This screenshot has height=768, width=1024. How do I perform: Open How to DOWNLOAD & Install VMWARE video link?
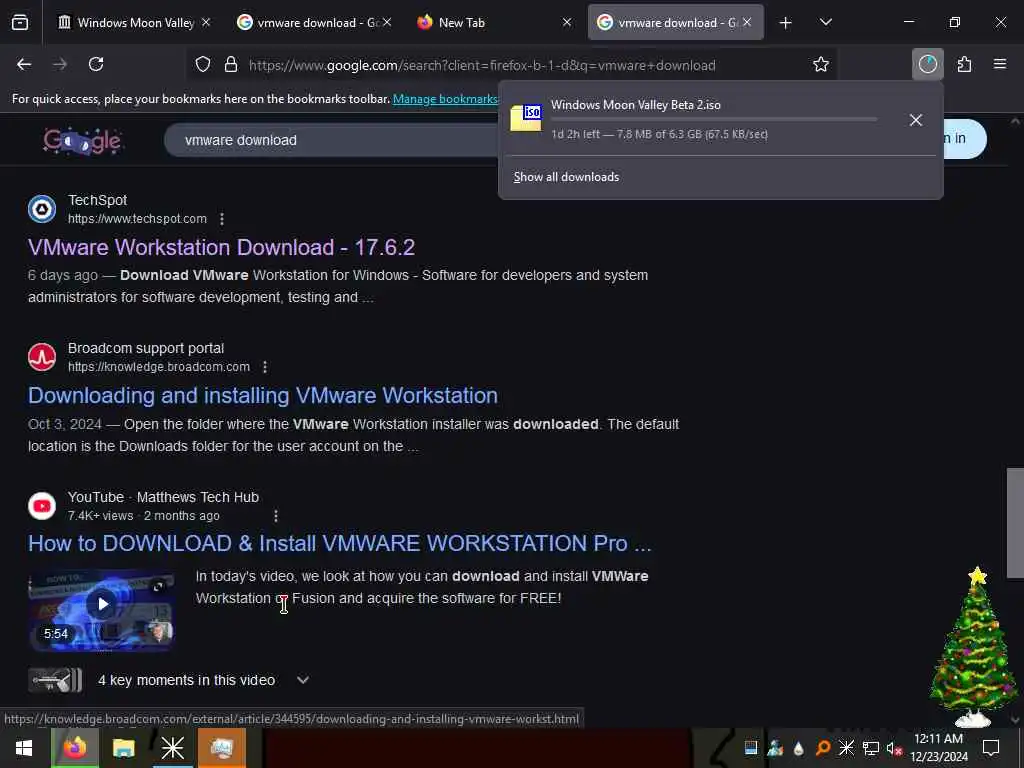tap(340, 543)
